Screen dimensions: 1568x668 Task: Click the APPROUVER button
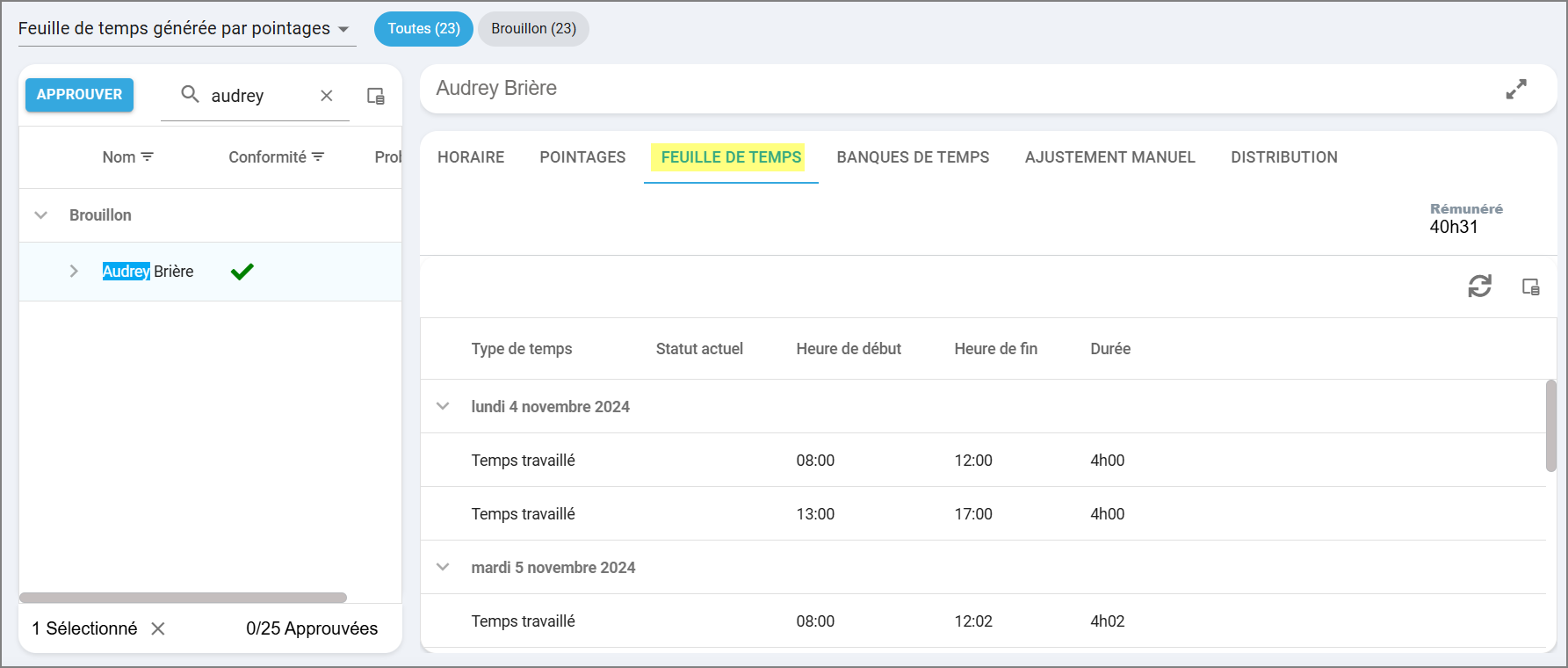point(79,95)
